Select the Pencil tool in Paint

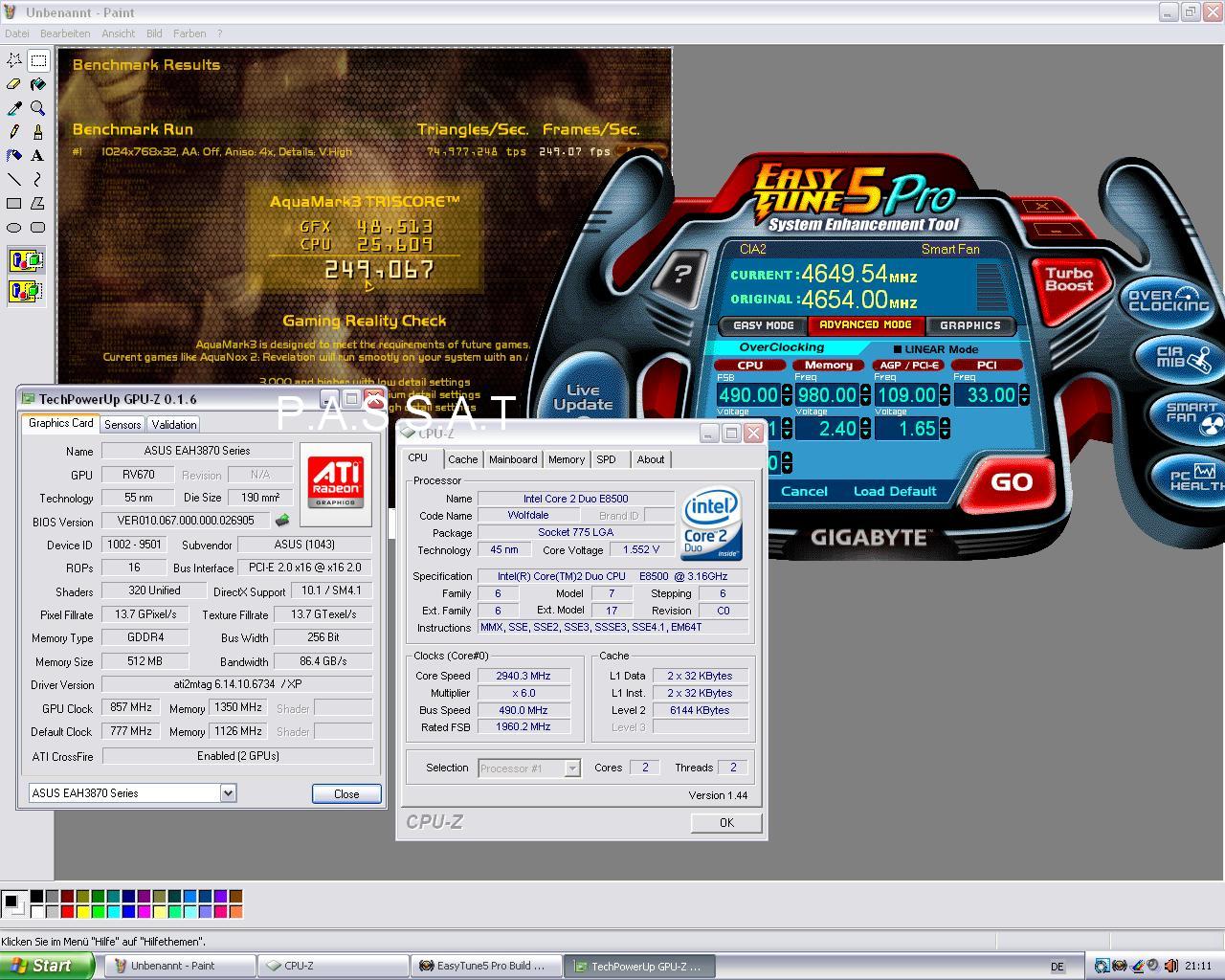(x=14, y=132)
